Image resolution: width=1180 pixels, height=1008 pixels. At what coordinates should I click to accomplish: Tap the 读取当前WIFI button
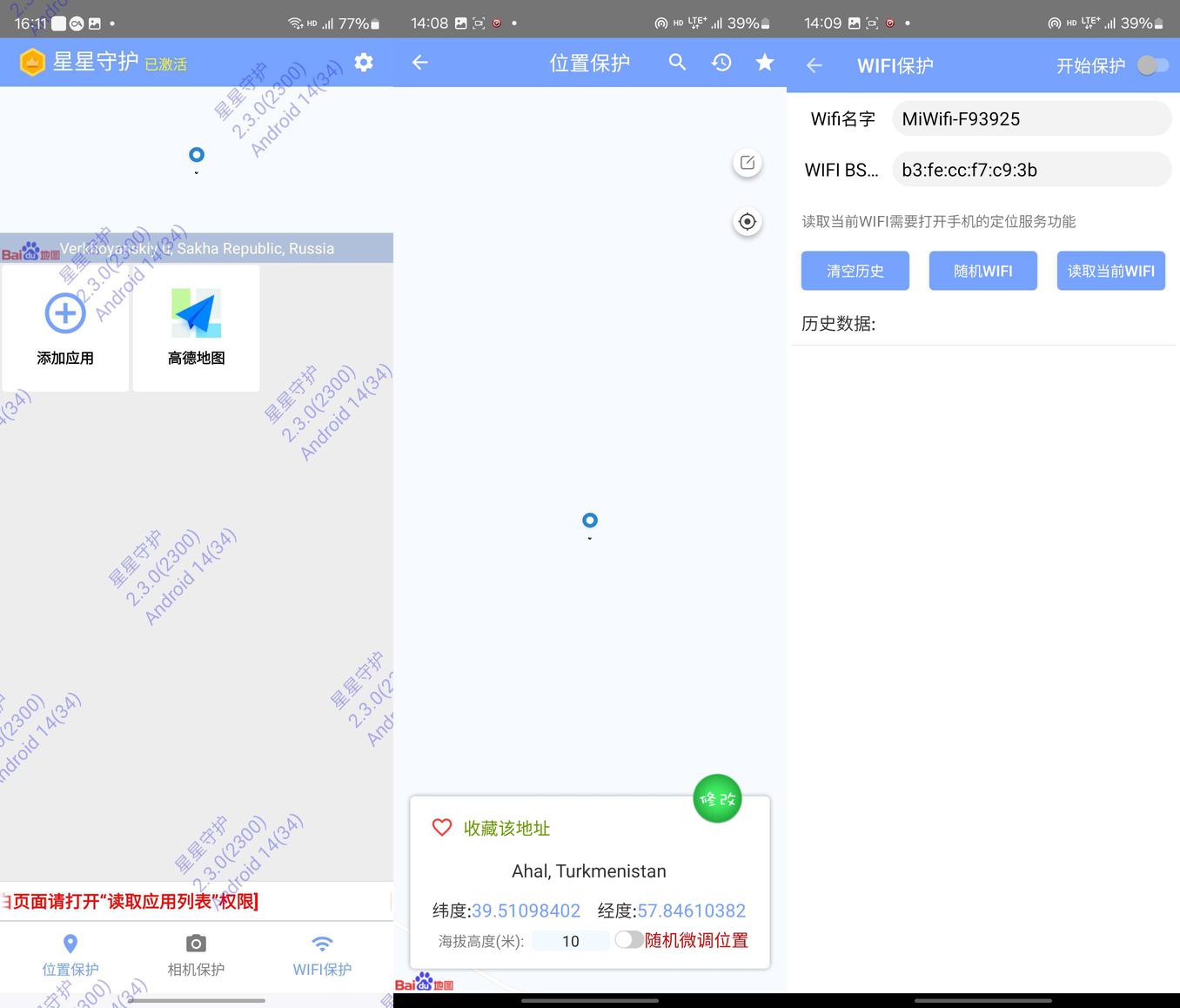[1111, 271]
